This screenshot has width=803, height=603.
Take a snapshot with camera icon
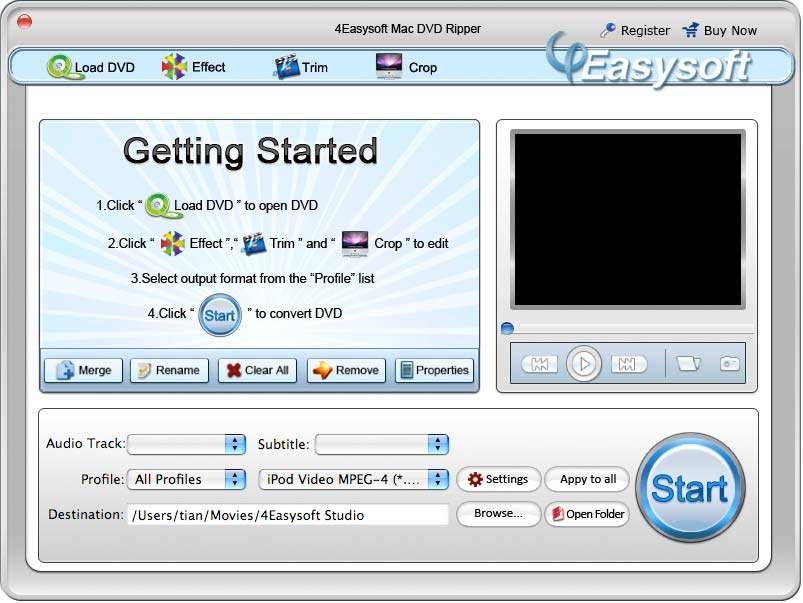[730, 363]
